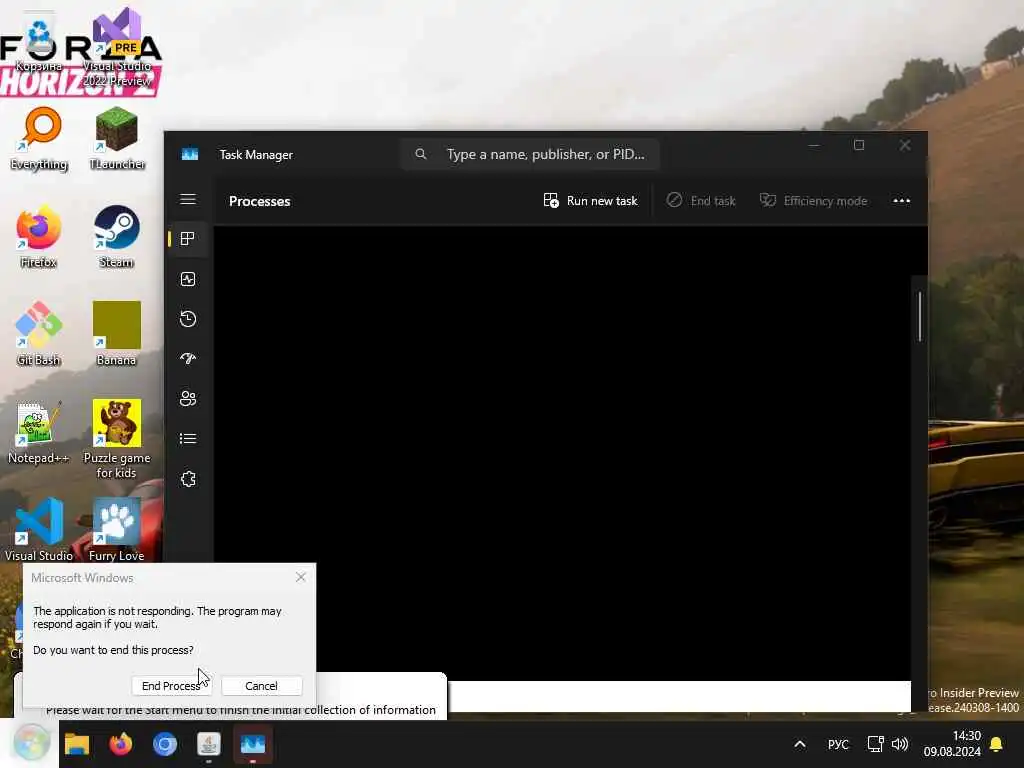Show hidden tray icons chevron
The width and height of the screenshot is (1024, 768).
[x=800, y=744]
